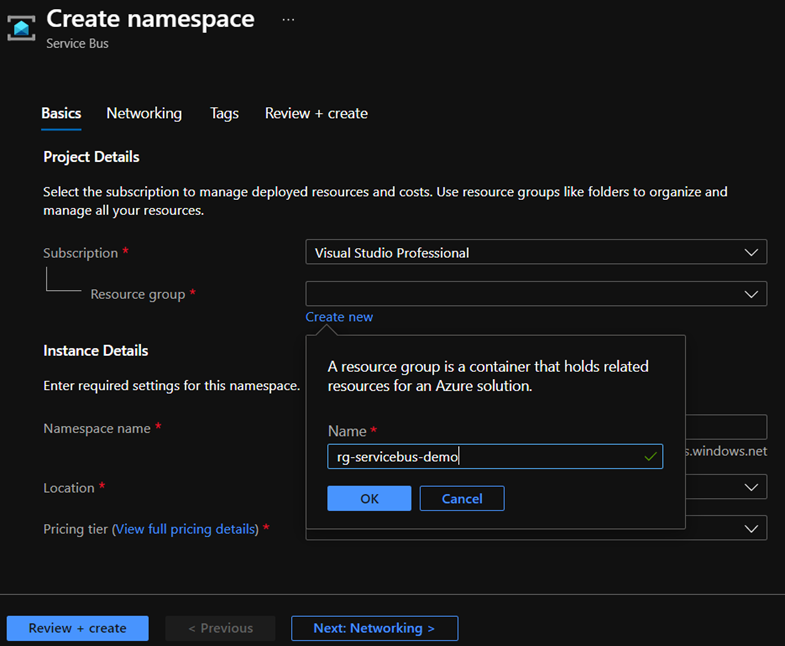Open the Networking tab
785x646 pixels.
(144, 113)
